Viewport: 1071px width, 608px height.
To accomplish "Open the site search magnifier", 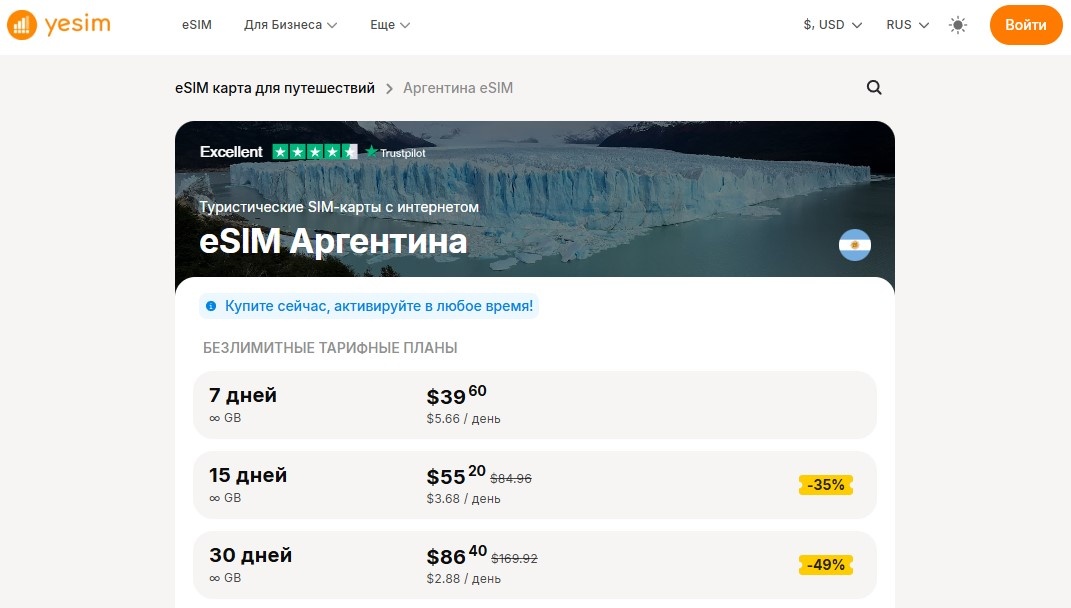I will [x=874, y=88].
